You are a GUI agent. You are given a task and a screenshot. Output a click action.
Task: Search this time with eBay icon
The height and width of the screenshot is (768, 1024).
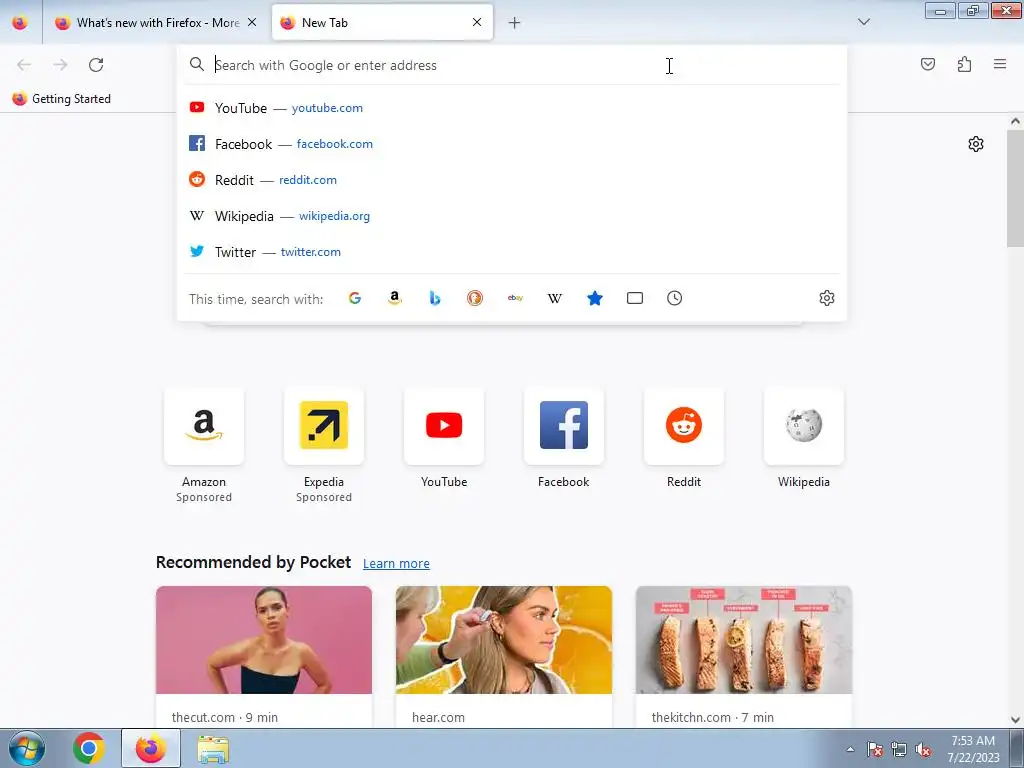[x=515, y=298]
